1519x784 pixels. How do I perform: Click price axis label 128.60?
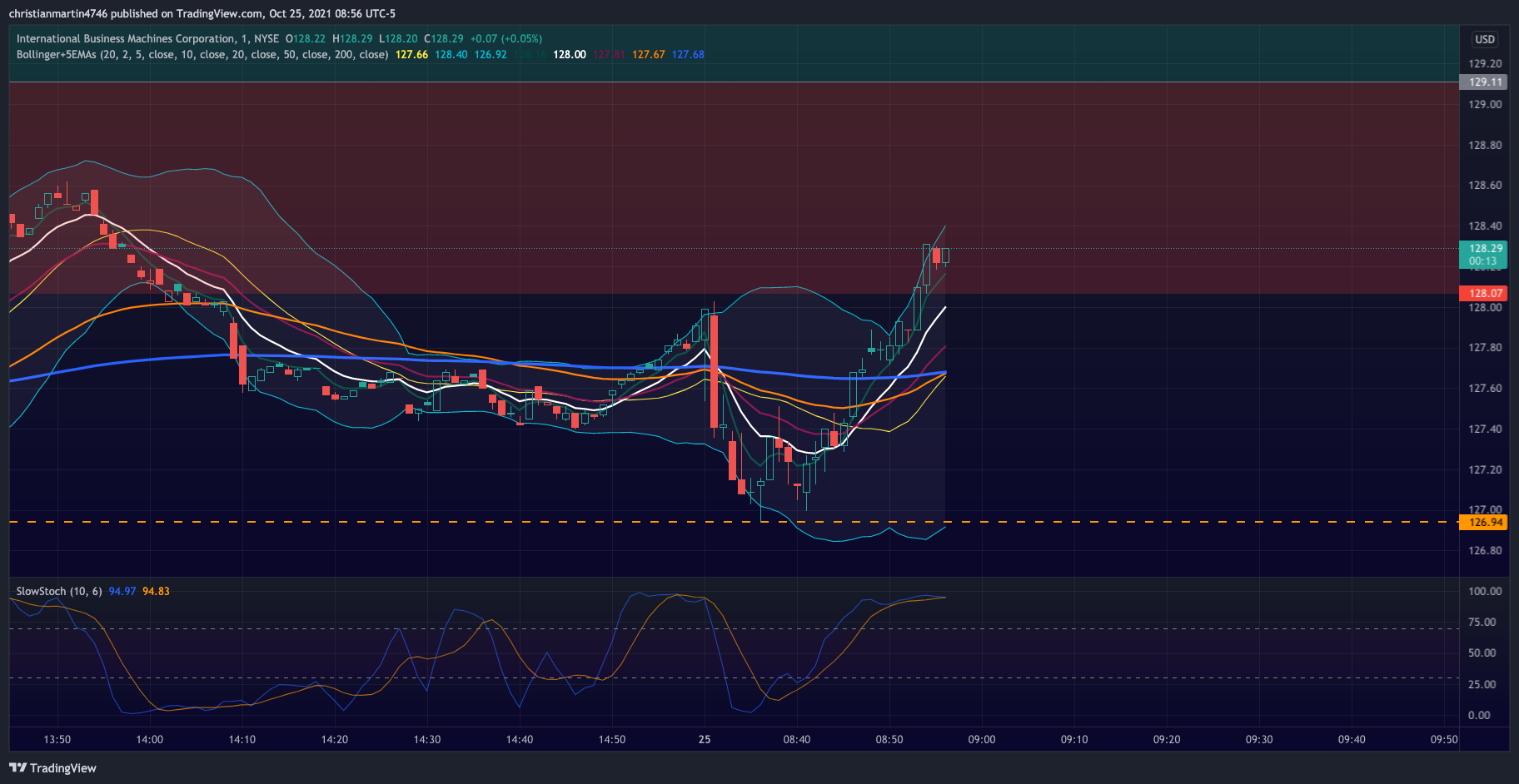click(x=1485, y=185)
